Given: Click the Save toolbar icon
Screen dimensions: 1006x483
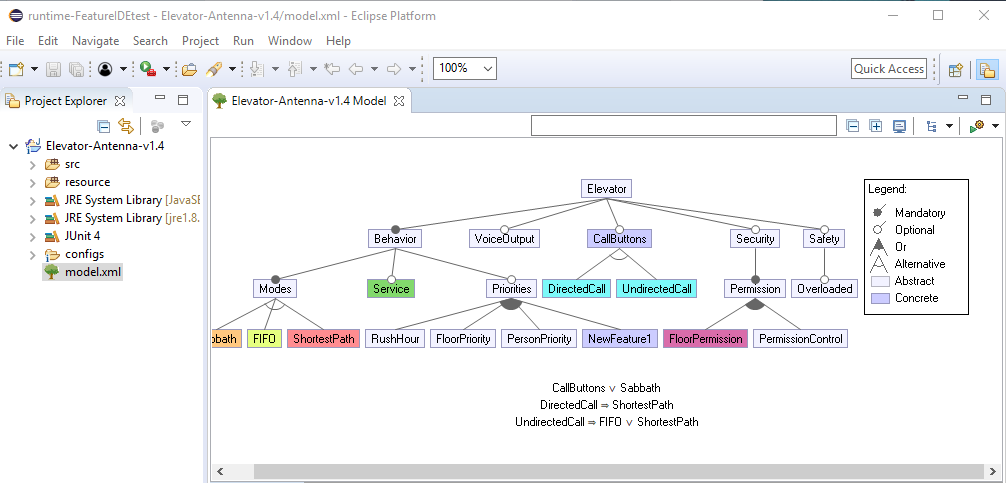Looking at the screenshot, I should pos(54,69).
